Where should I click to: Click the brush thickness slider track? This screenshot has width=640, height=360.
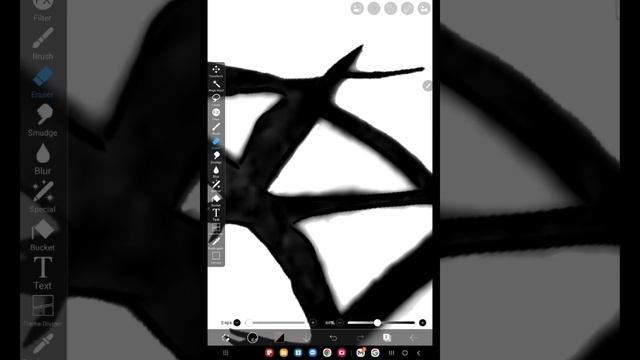pyautogui.click(x=276, y=322)
